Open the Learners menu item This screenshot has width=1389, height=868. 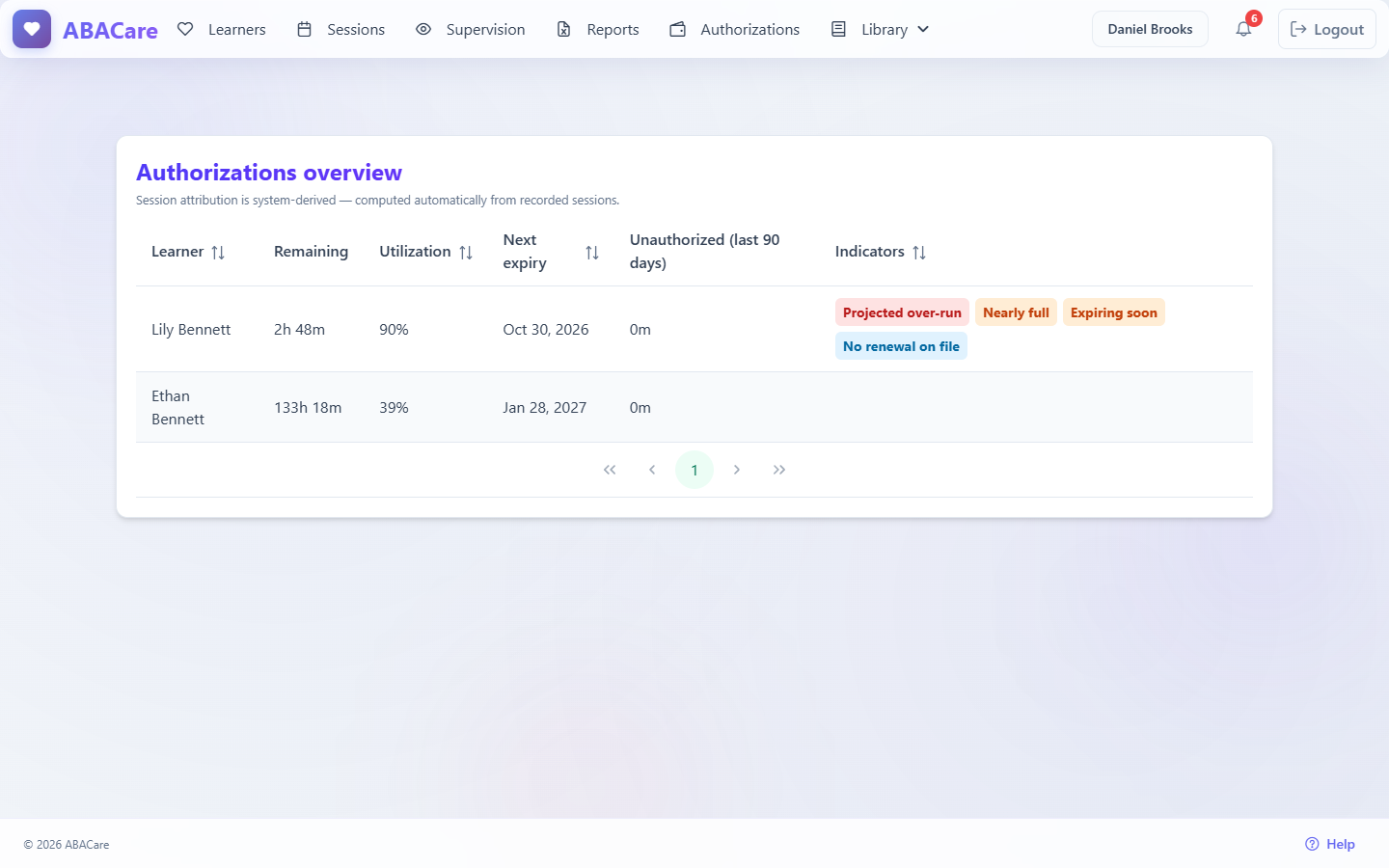pos(222,29)
